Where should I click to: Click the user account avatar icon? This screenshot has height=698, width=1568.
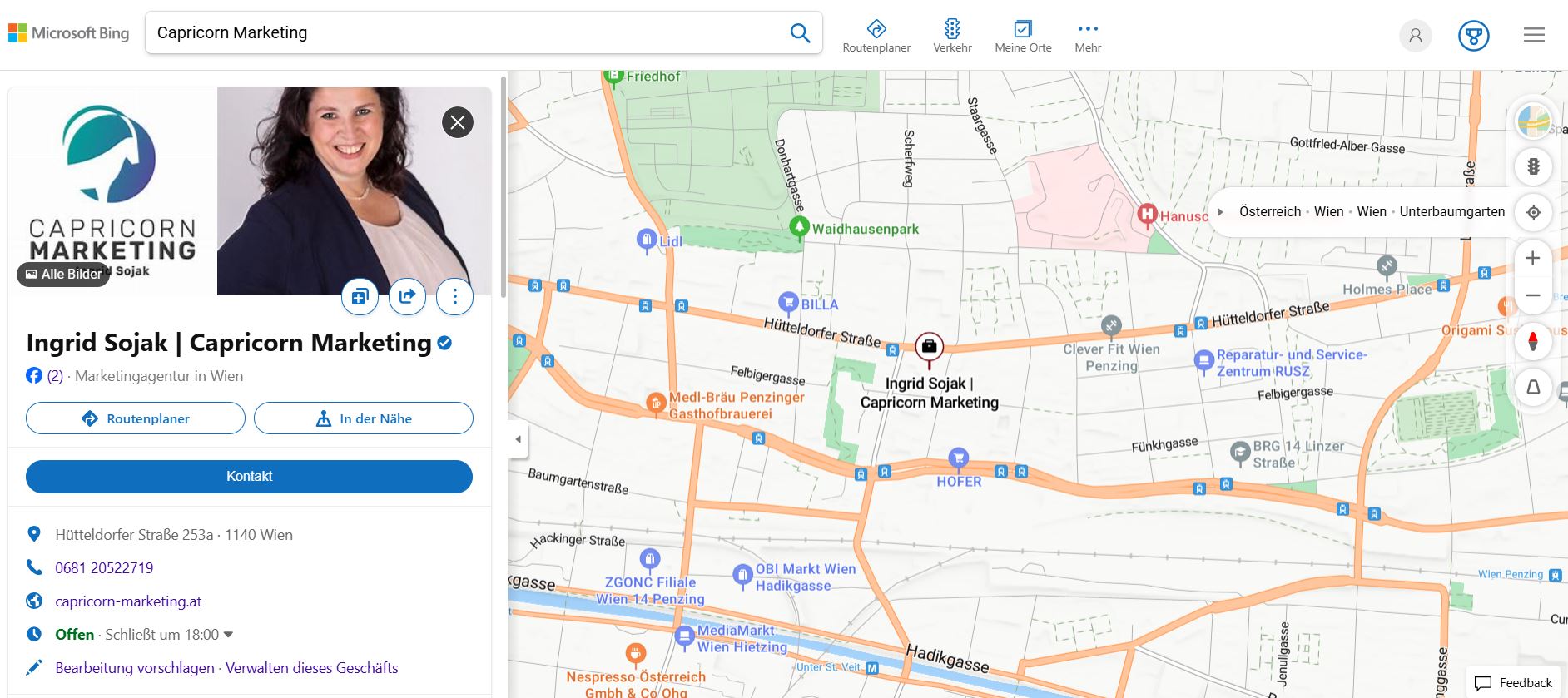(x=1415, y=36)
